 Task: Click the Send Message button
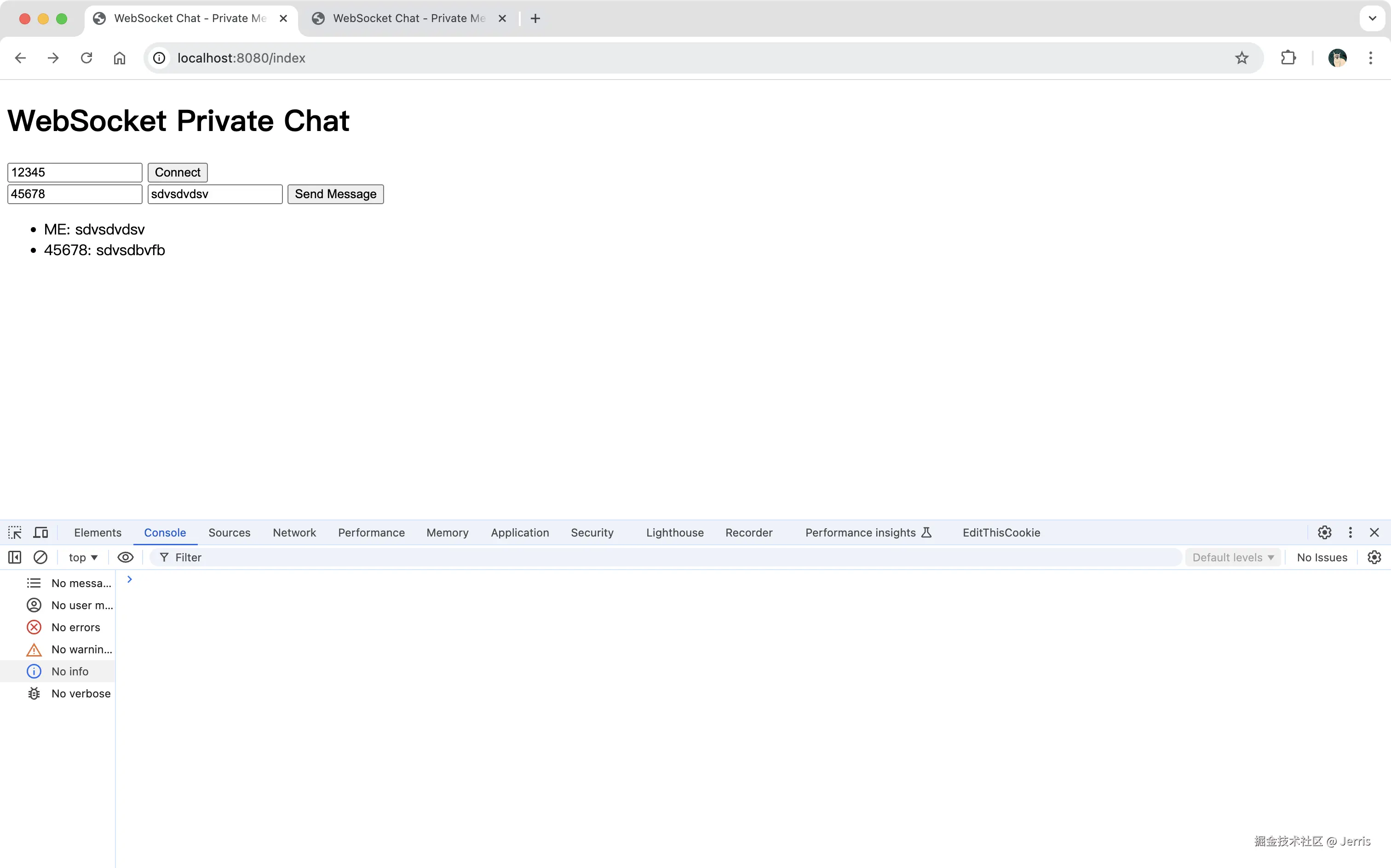click(x=335, y=194)
